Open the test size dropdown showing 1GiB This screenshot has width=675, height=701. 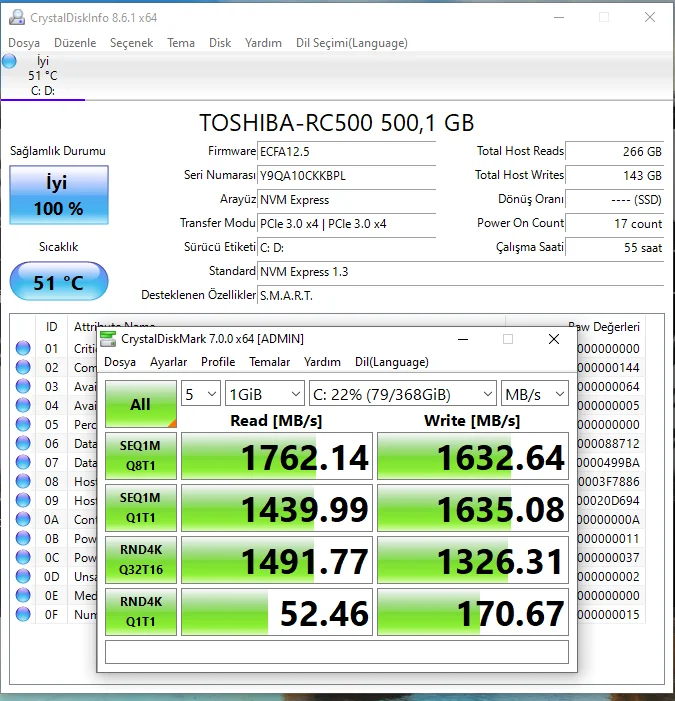coord(265,393)
